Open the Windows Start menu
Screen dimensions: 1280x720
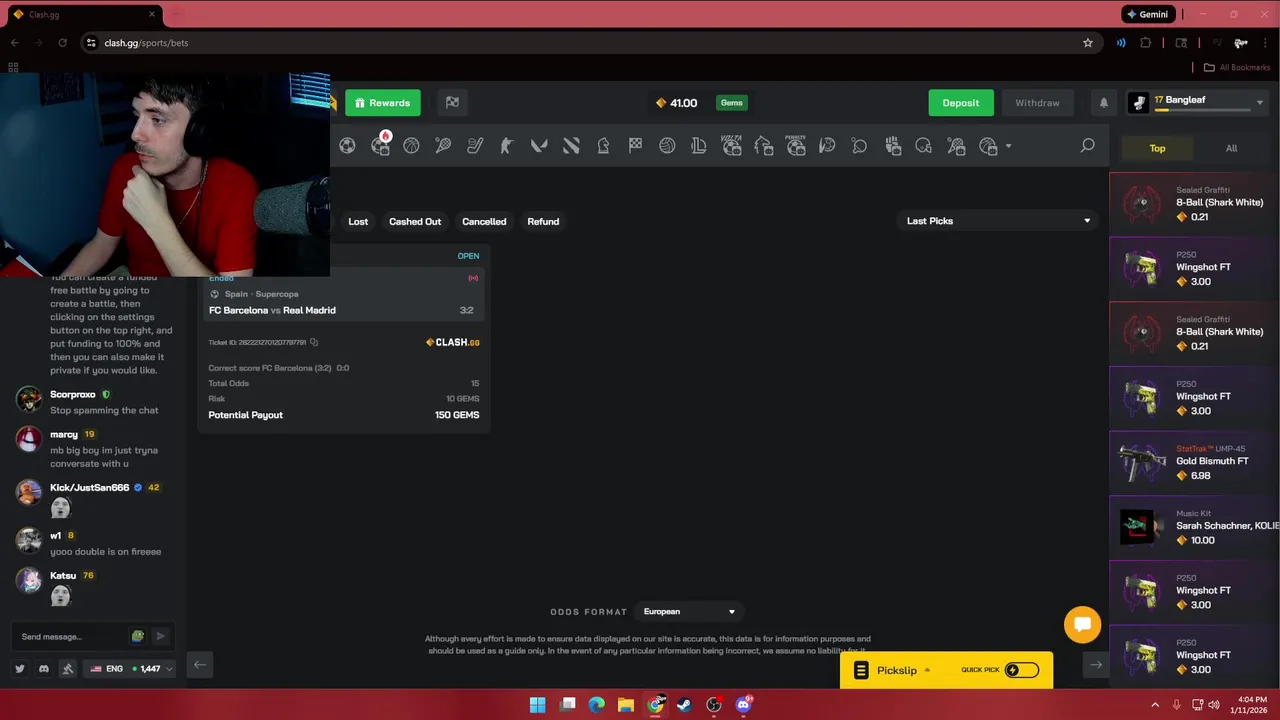537,705
